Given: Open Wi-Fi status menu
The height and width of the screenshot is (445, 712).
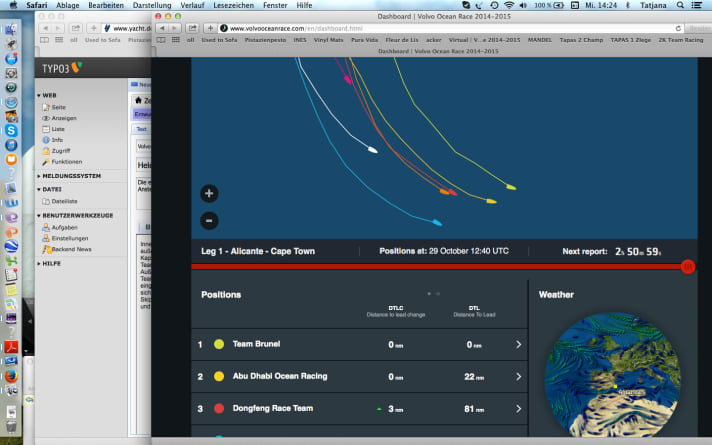Looking at the screenshot, I should coord(509,5).
